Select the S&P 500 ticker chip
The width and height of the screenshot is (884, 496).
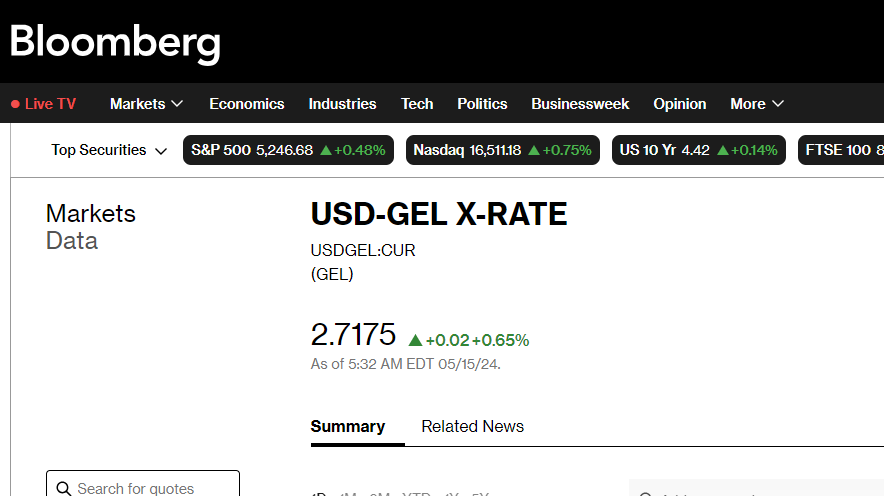tap(288, 150)
